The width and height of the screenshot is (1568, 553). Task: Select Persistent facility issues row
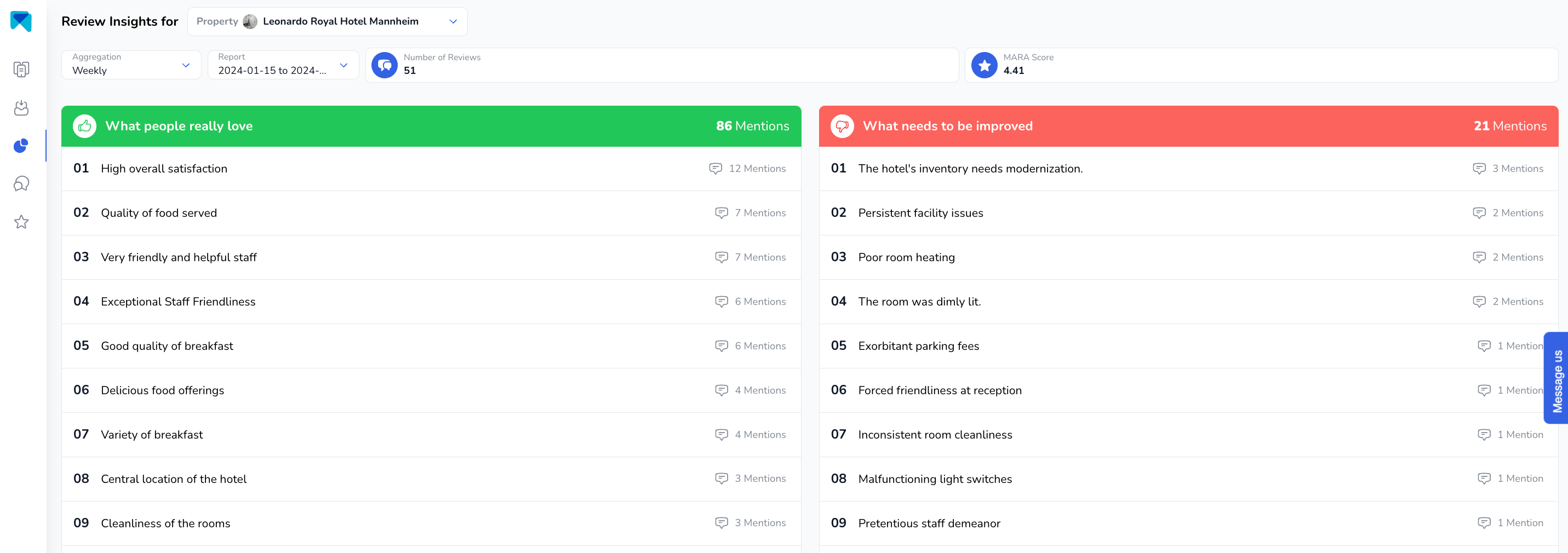(x=1188, y=213)
